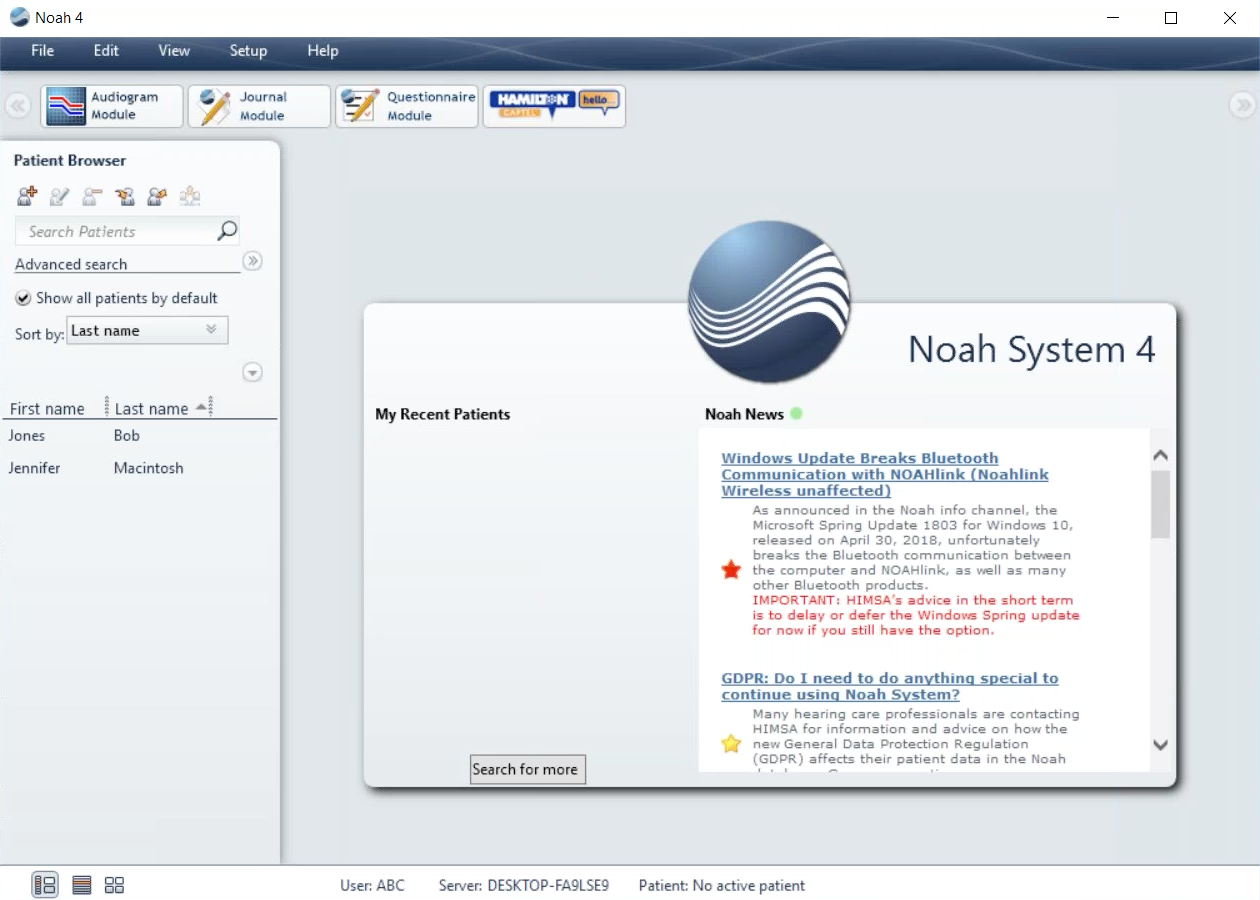Open the Audiogram Module
1260x900 pixels.
111,106
